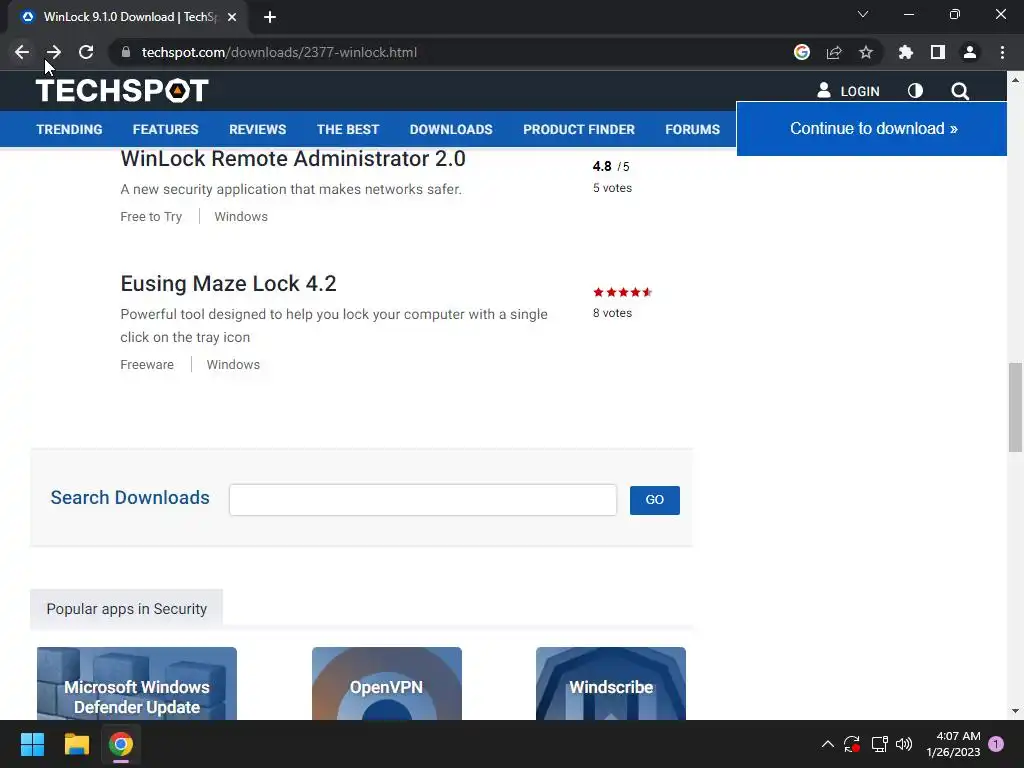Expand the tab search chevron
The width and height of the screenshot is (1024, 768).
click(863, 14)
